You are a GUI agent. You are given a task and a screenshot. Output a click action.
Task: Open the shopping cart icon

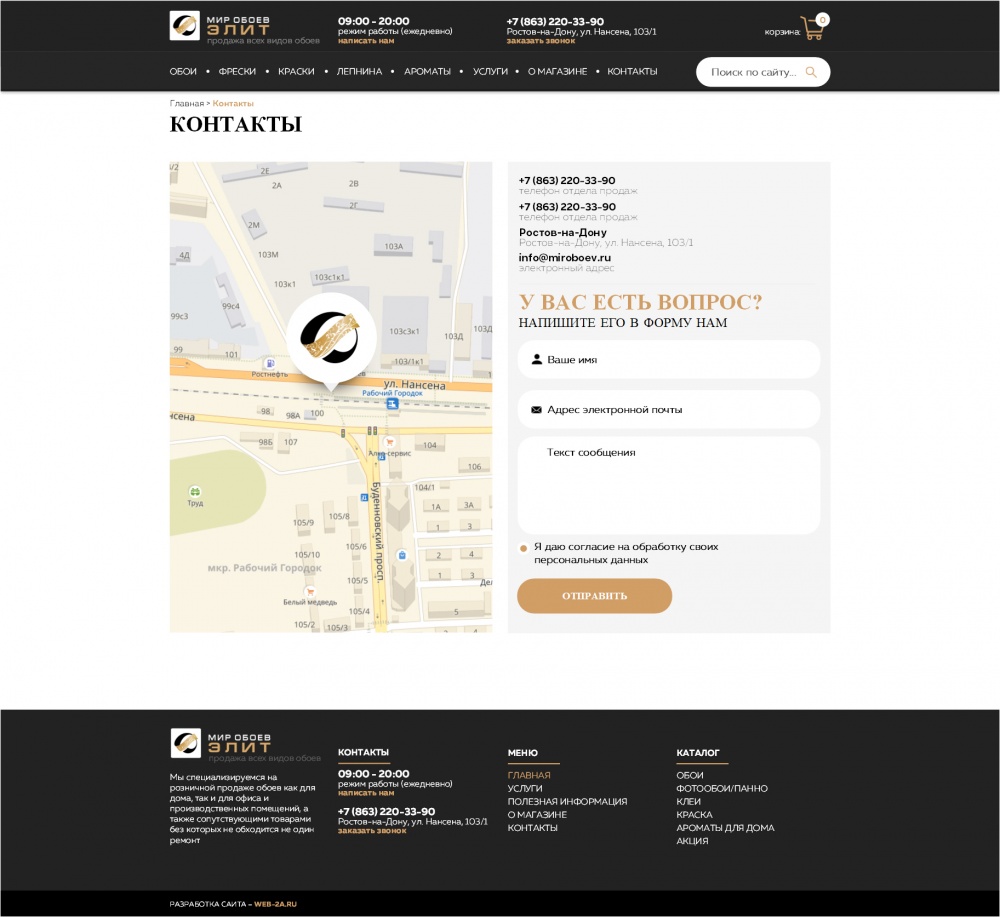(812, 28)
